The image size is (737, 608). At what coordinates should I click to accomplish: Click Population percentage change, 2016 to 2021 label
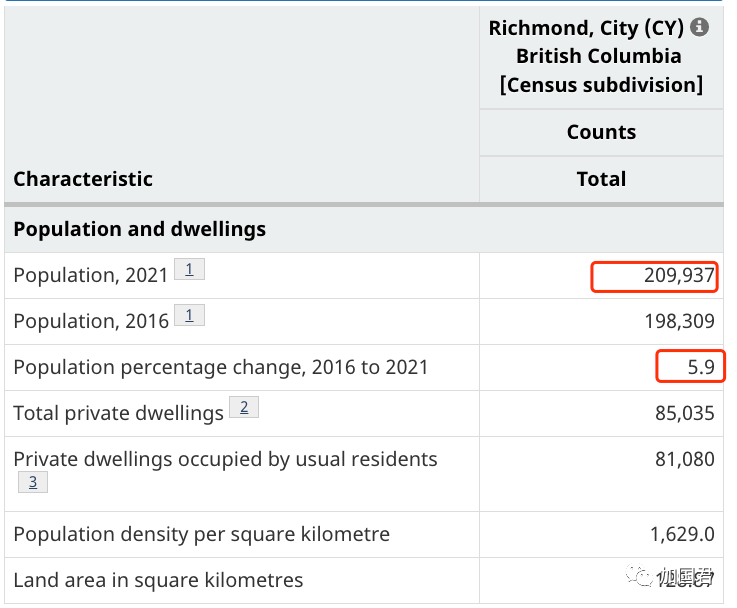click(221, 367)
